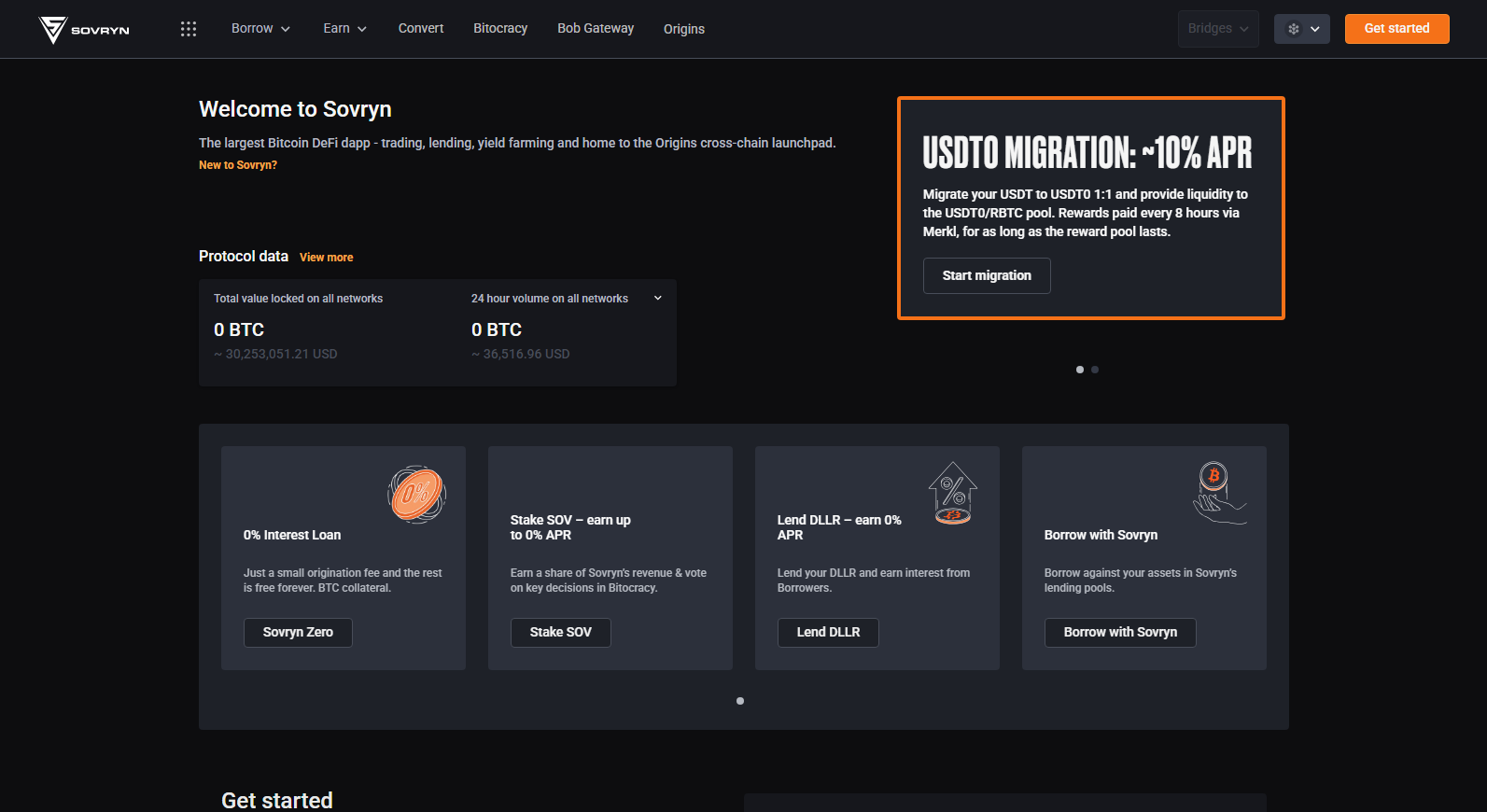Open Bob Gateway from the navigation
This screenshot has height=812, width=1487.
[x=596, y=29]
